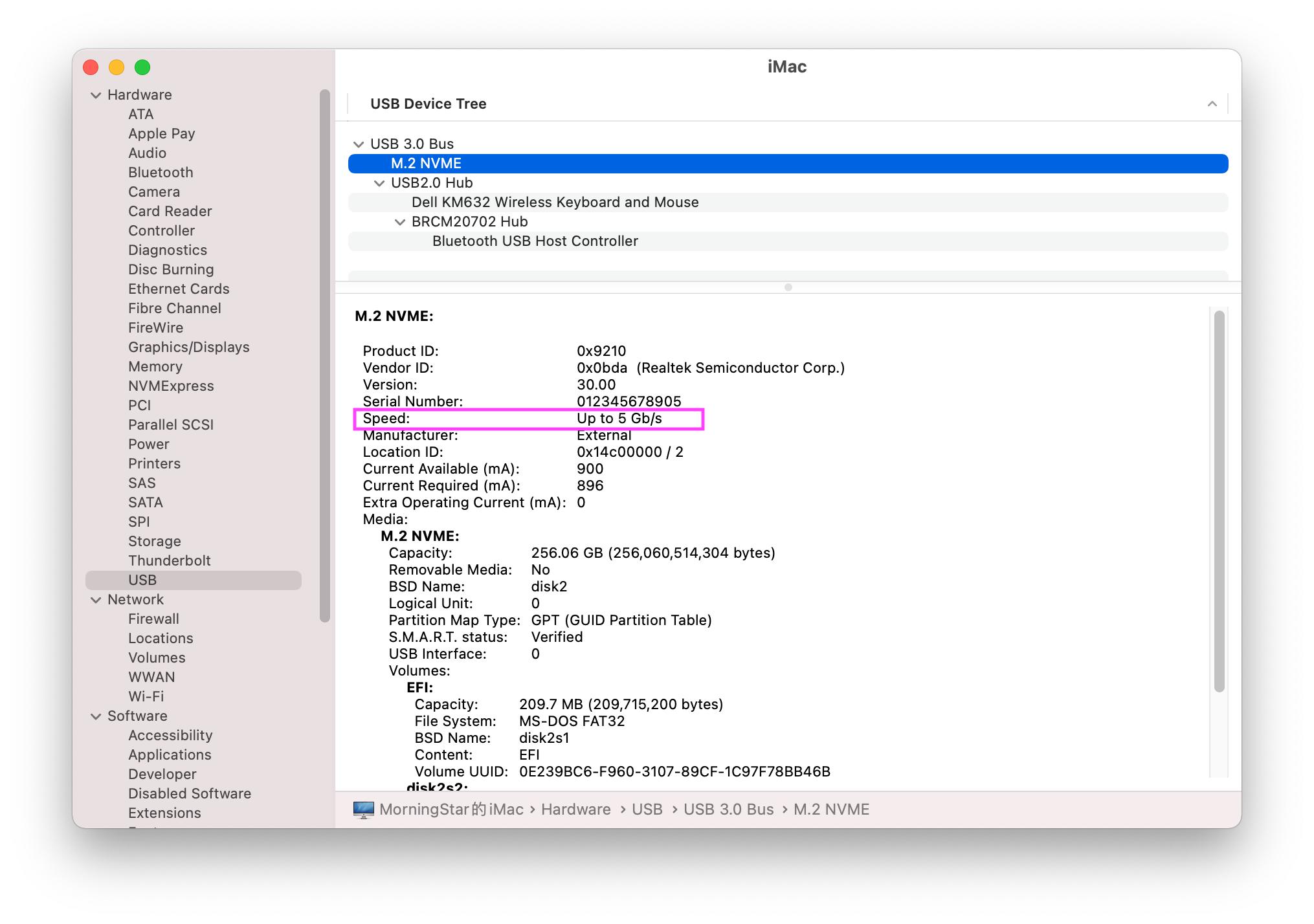The width and height of the screenshot is (1314, 924).
Task: Select Dell KM632 Wireless Keyboard and Mouse
Action: pyautogui.click(x=555, y=203)
